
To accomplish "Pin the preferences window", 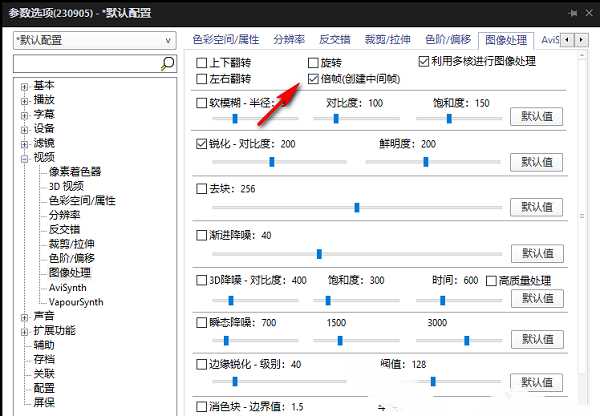I will [573, 13].
